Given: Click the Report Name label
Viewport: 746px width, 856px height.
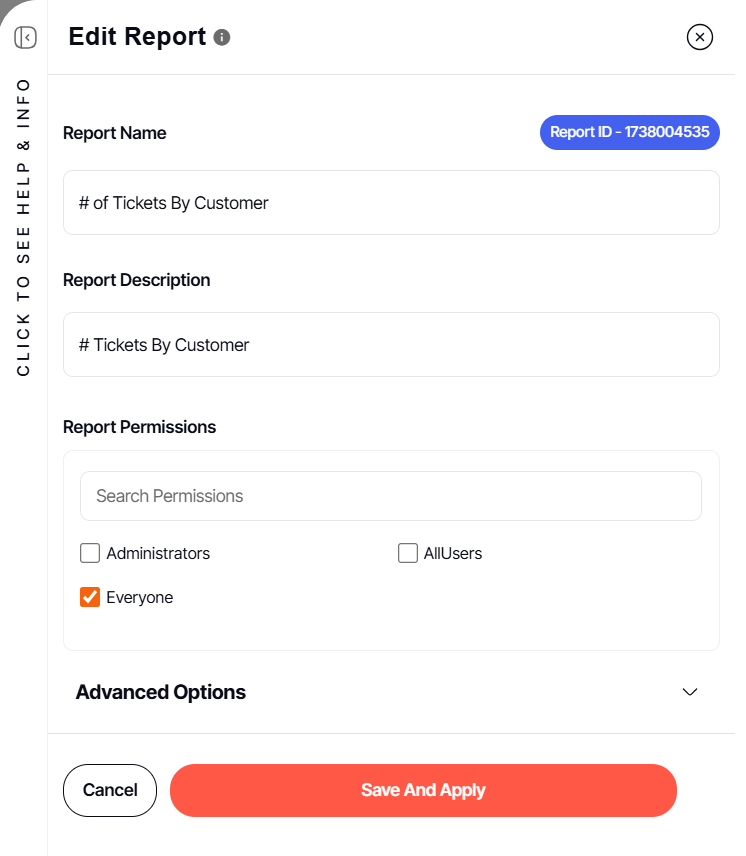Looking at the screenshot, I should (115, 133).
